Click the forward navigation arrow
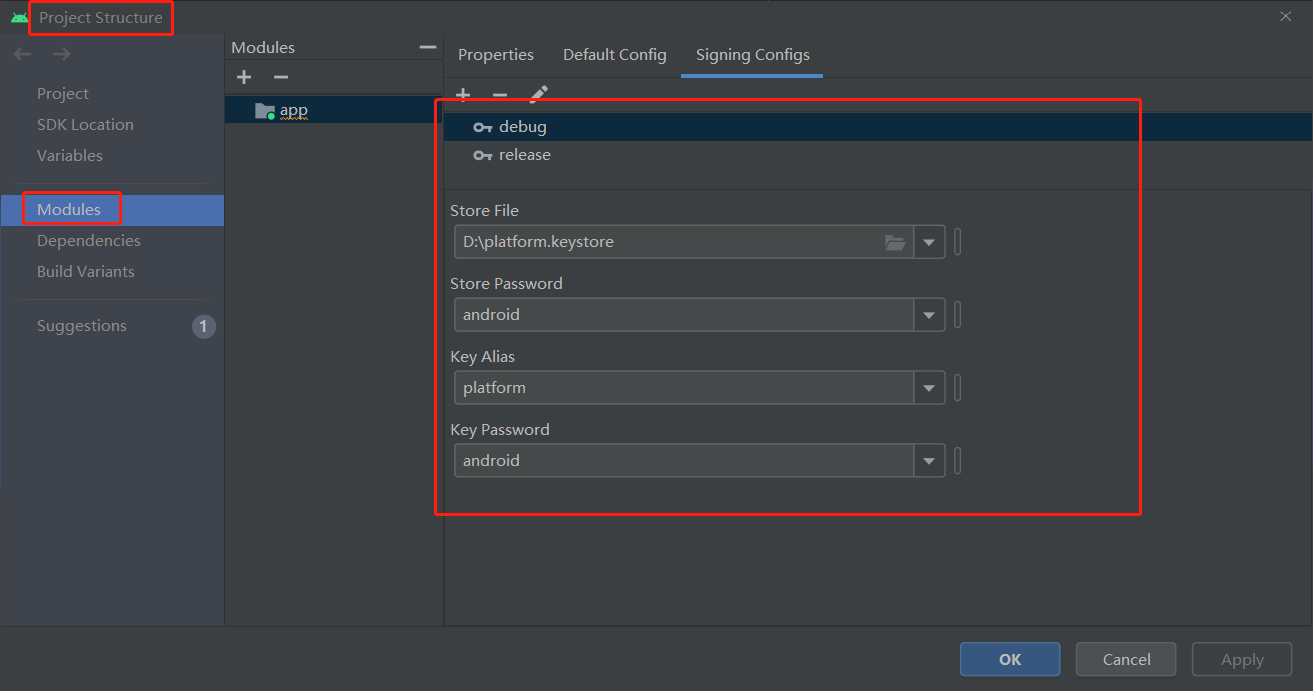Image resolution: width=1313 pixels, height=691 pixels. (60, 54)
